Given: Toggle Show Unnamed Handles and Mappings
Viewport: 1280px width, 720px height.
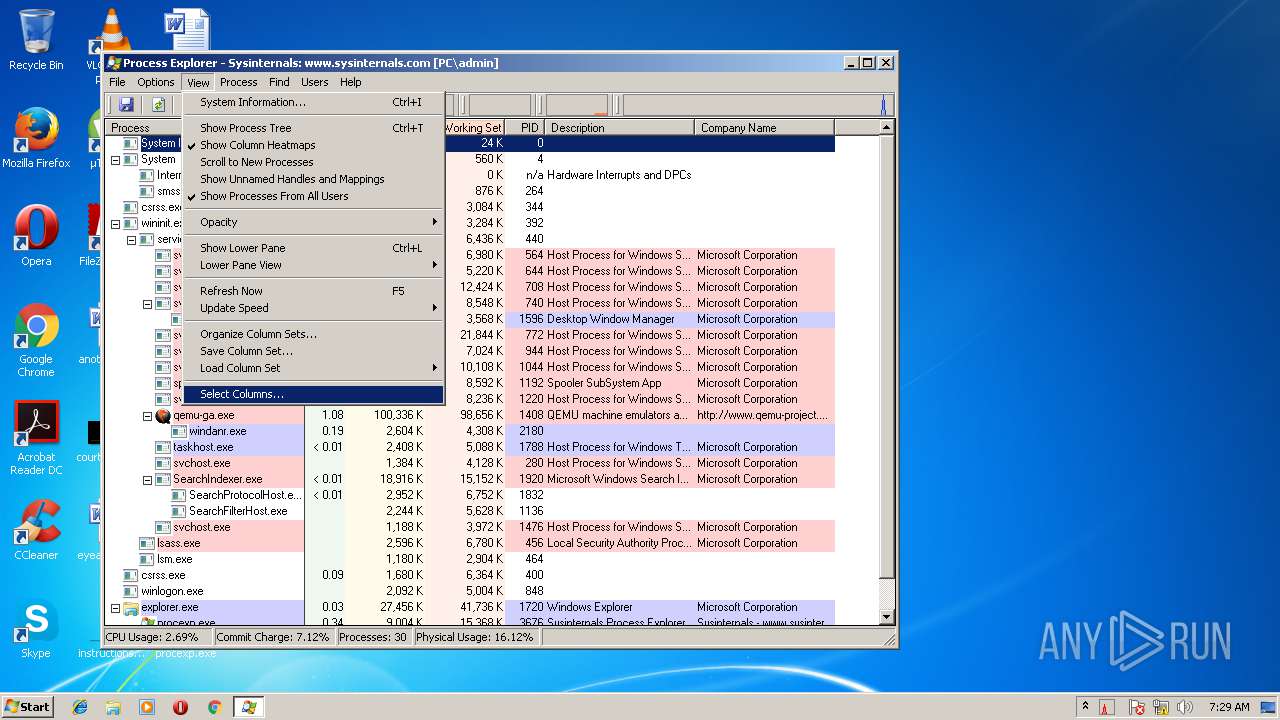Looking at the screenshot, I should tap(313, 179).
